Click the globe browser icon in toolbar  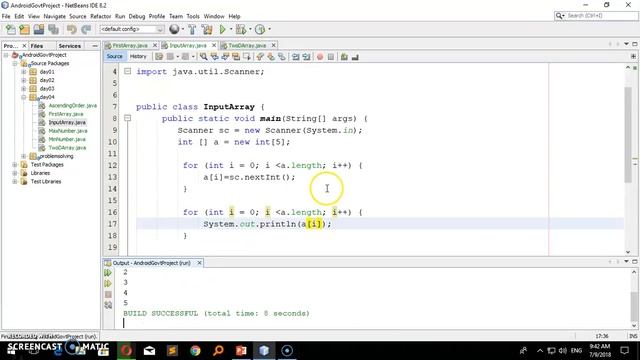click(x=174, y=29)
